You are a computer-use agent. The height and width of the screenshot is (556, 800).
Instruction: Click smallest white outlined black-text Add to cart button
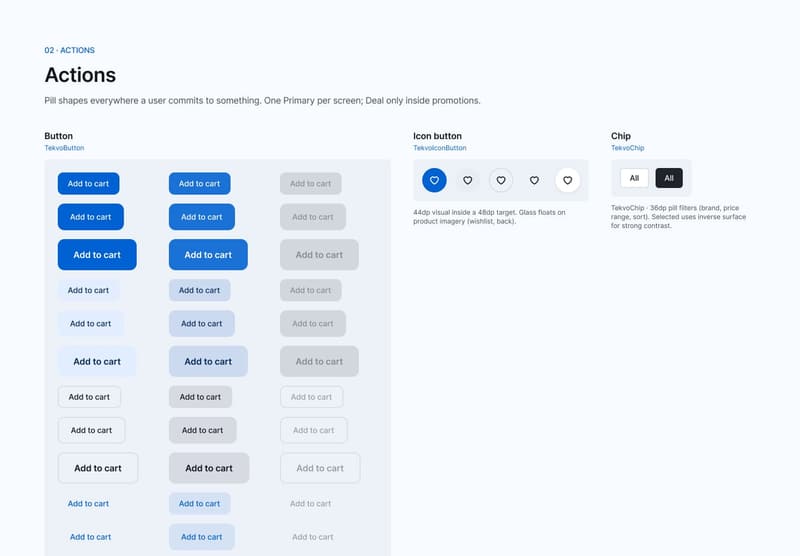coord(89,397)
